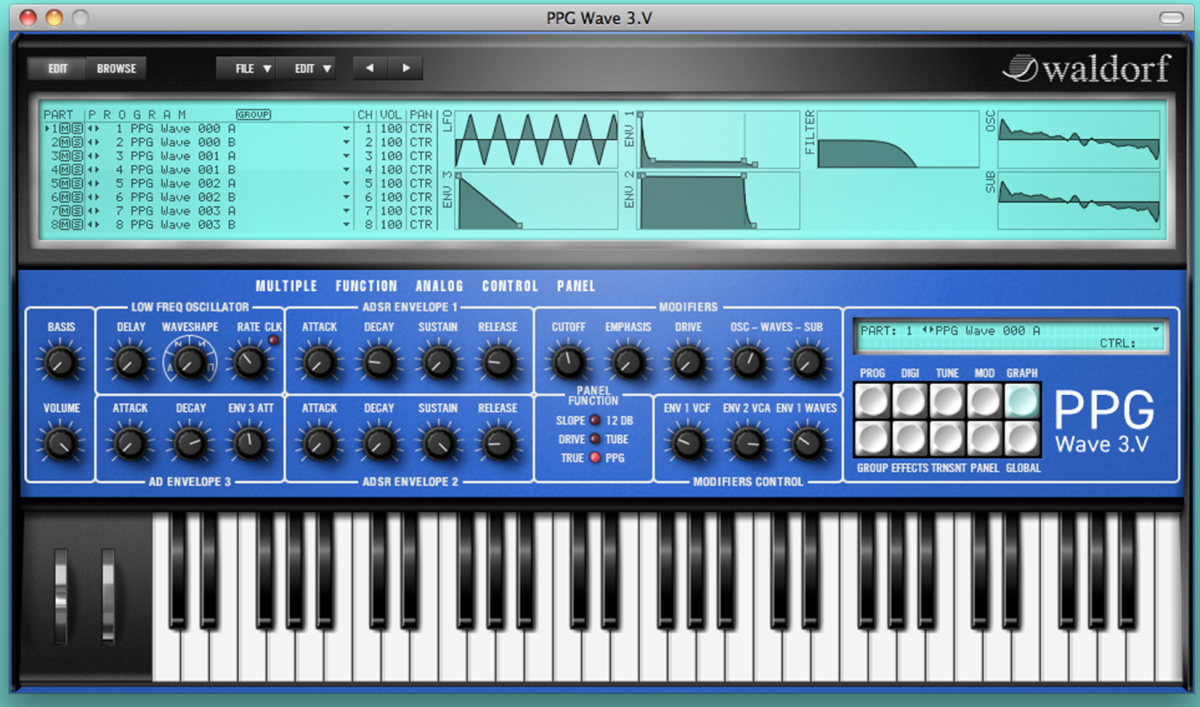This screenshot has height=707, width=1200.
Task: Select the MOD matrix button
Action: pyautogui.click(x=984, y=400)
